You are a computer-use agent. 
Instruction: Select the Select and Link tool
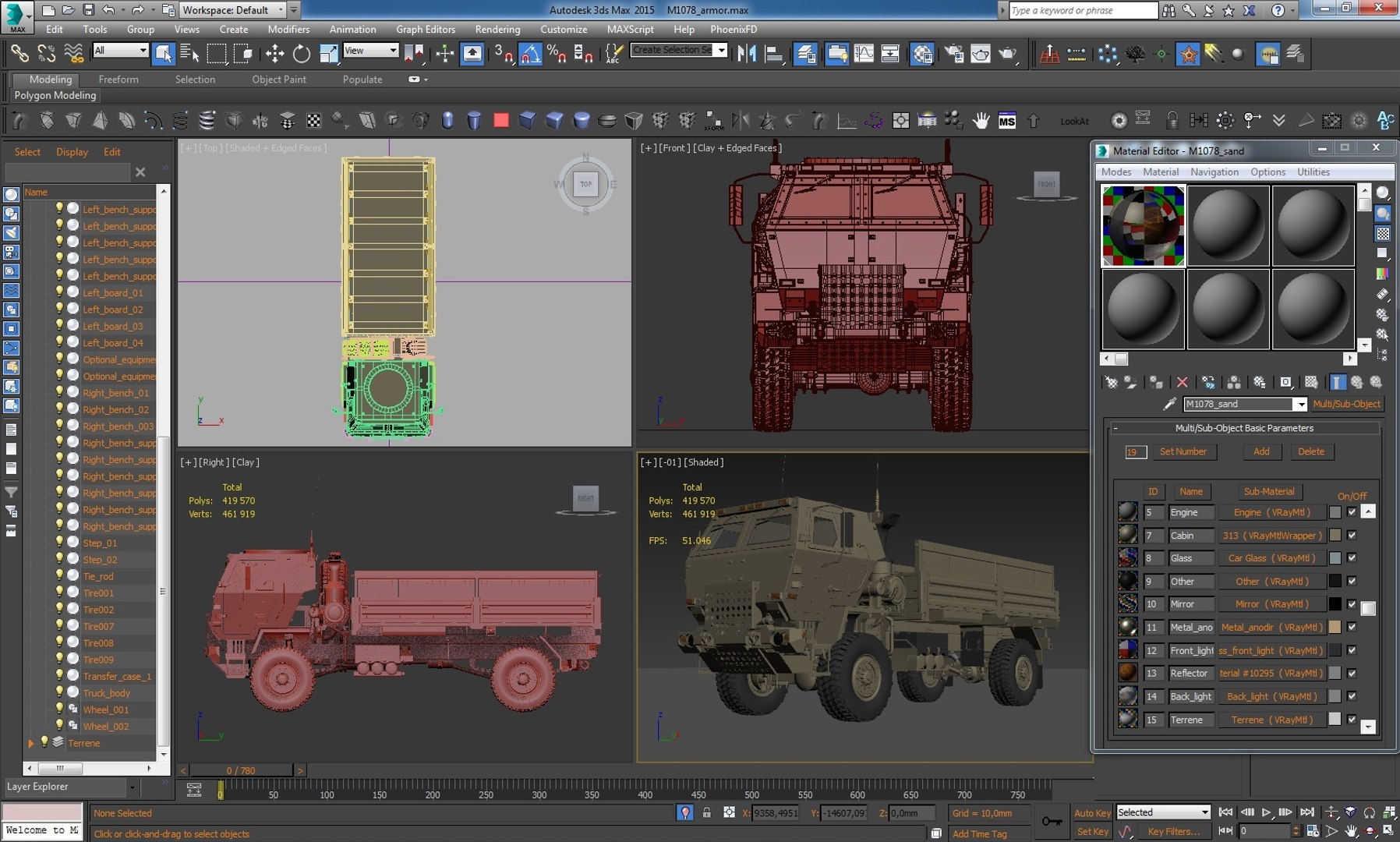click(19, 53)
